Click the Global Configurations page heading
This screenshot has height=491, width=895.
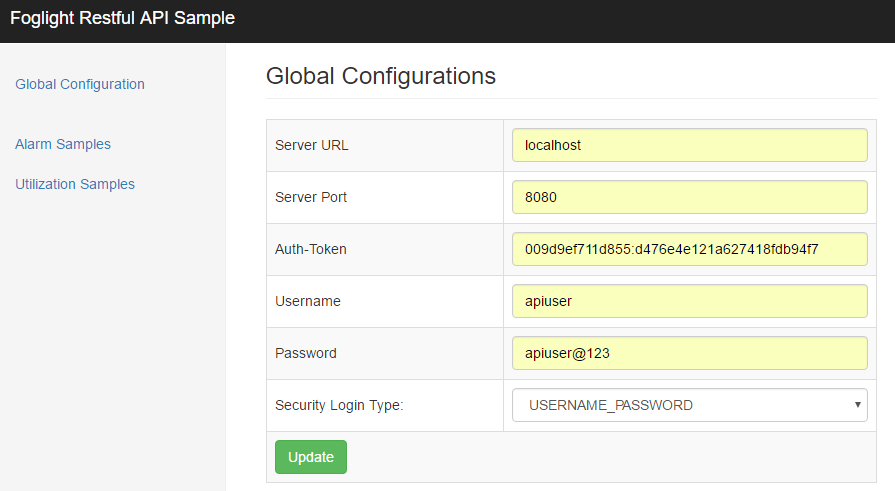click(381, 75)
